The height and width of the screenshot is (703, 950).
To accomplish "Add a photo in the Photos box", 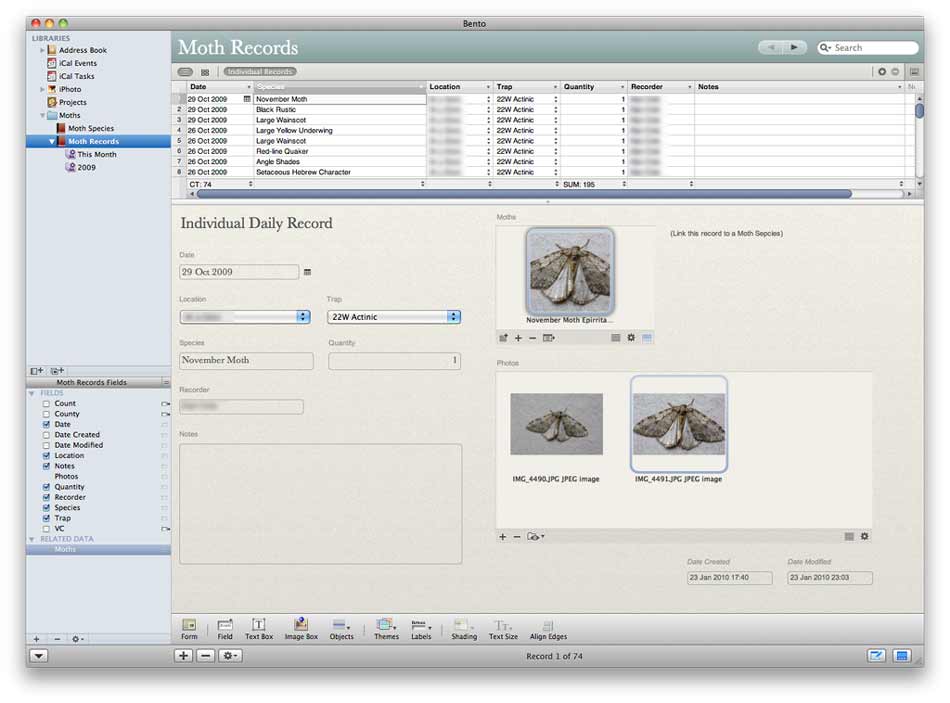I will 502,536.
